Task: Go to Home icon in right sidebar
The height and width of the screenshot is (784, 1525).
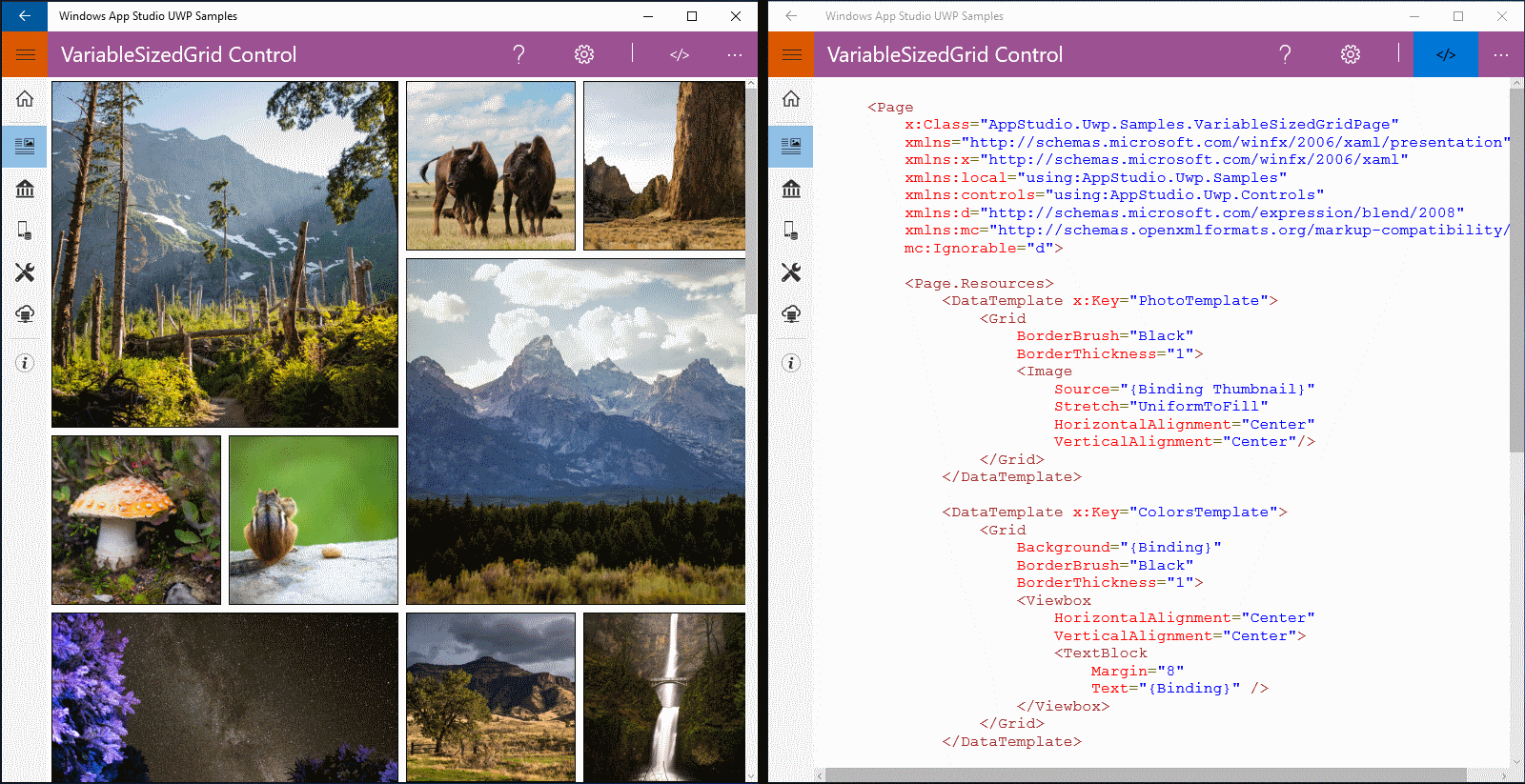Action: pos(791,99)
